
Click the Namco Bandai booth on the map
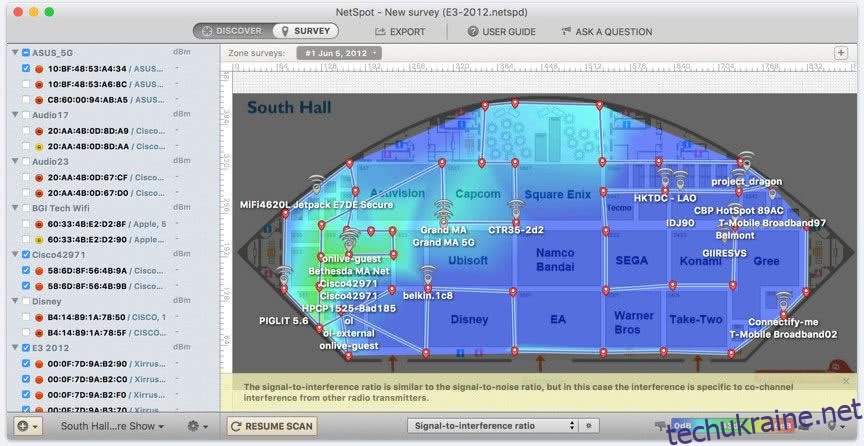coord(555,260)
